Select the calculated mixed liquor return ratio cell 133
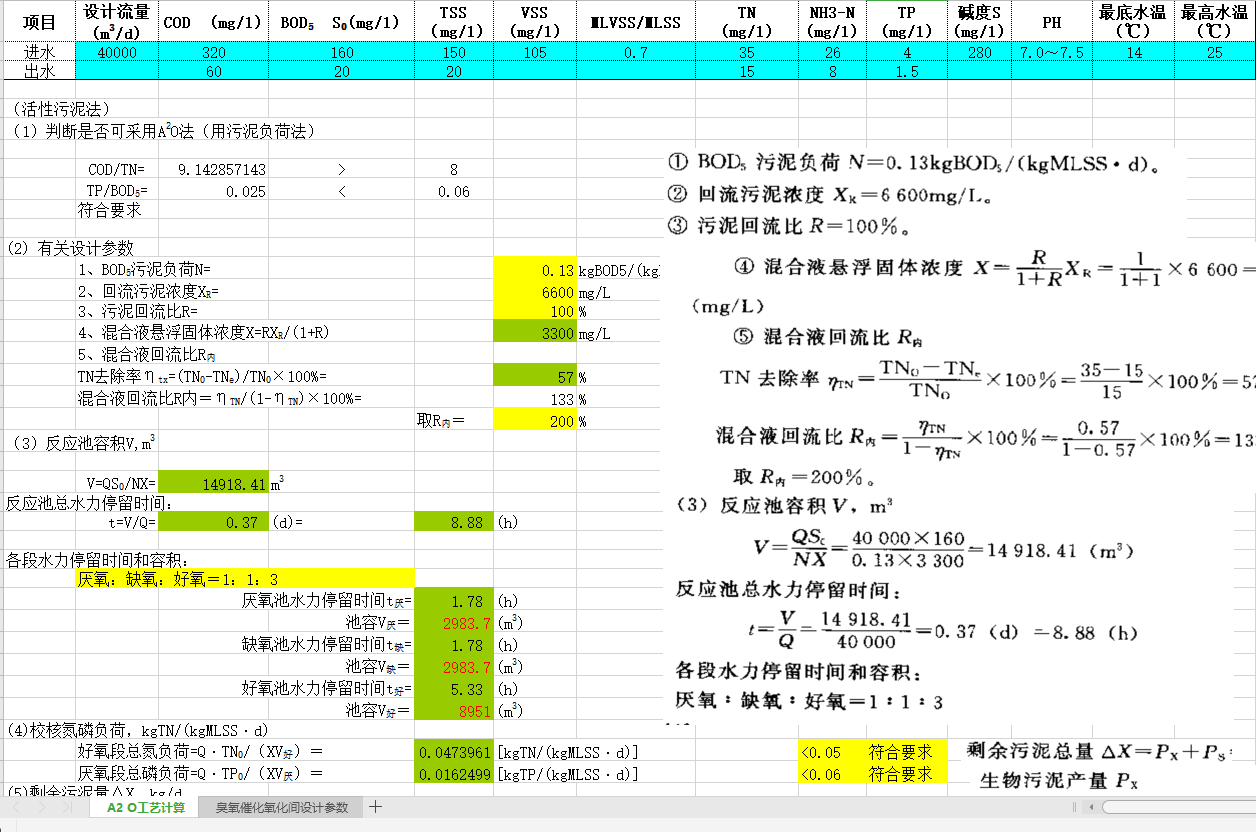Screen dimensions: 1256x832 click(535, 398)
